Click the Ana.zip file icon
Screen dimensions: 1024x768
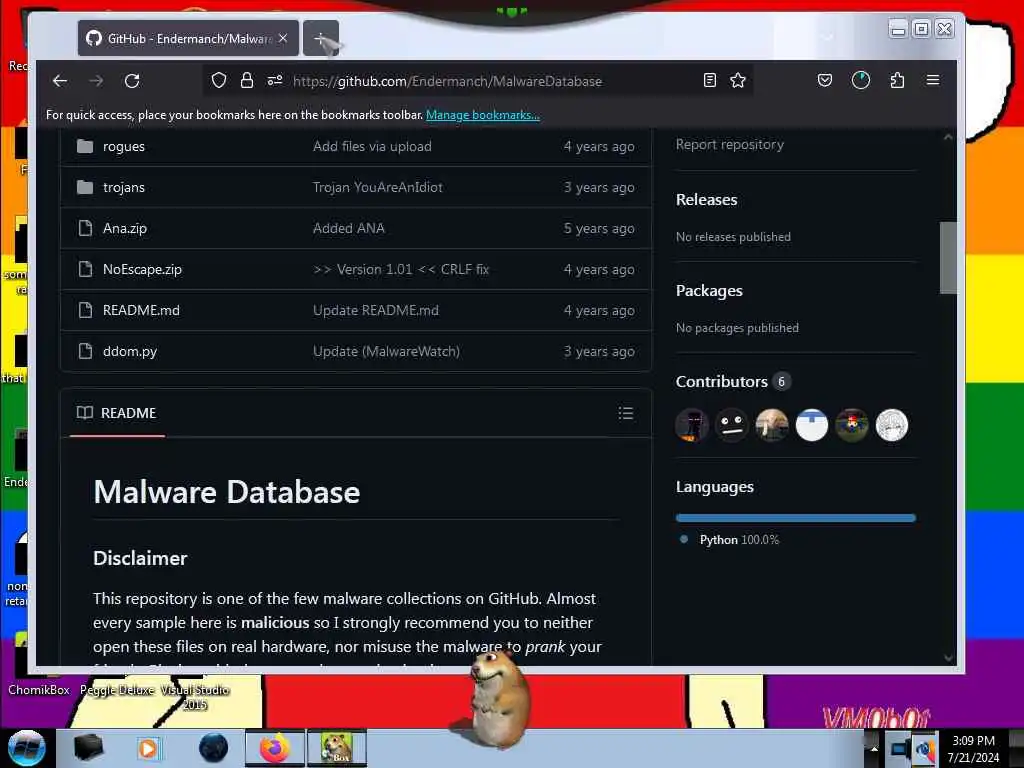click(x=85, y=228)
